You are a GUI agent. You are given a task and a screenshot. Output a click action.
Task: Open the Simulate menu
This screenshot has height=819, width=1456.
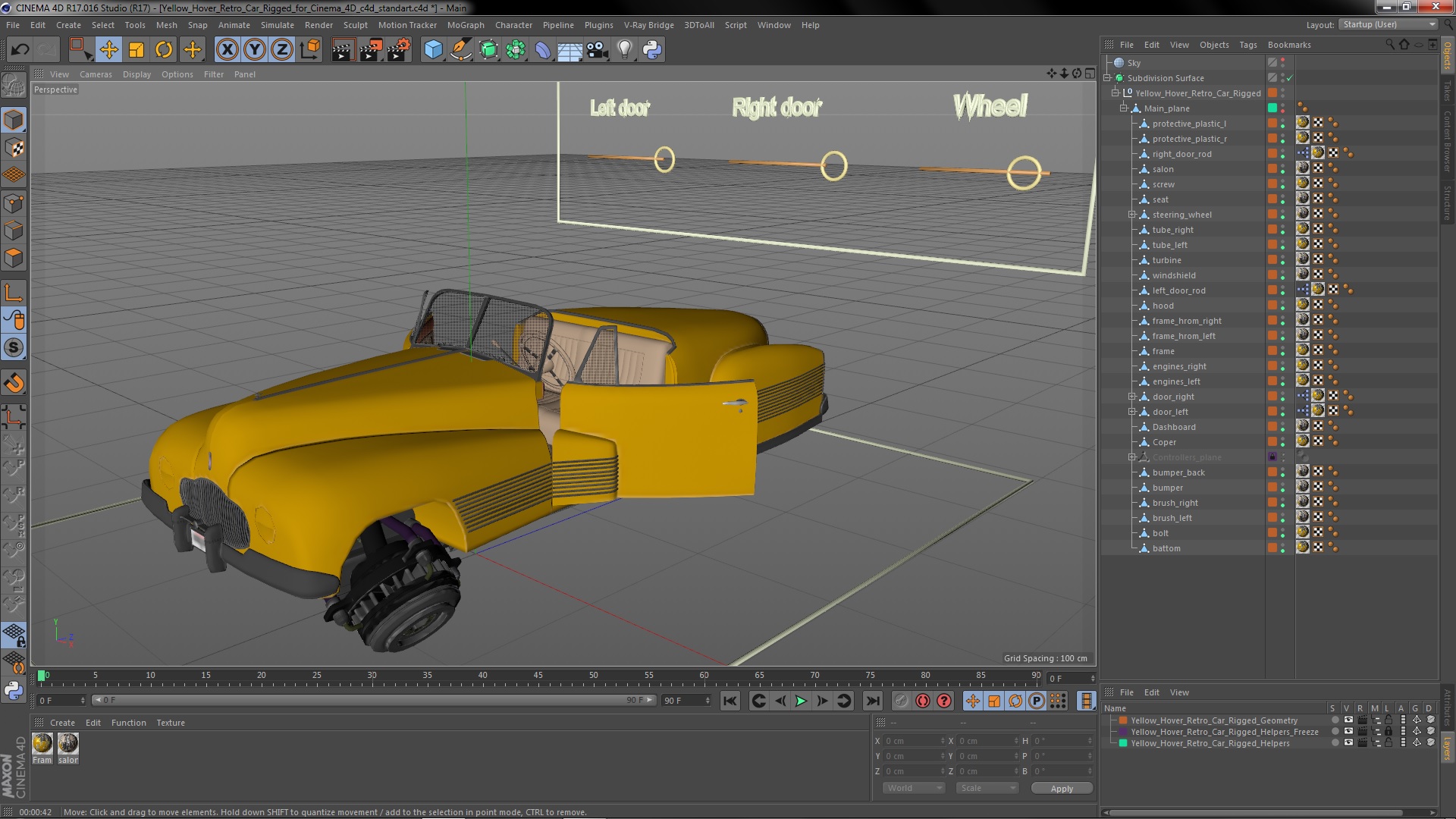[x=278, y=25]
